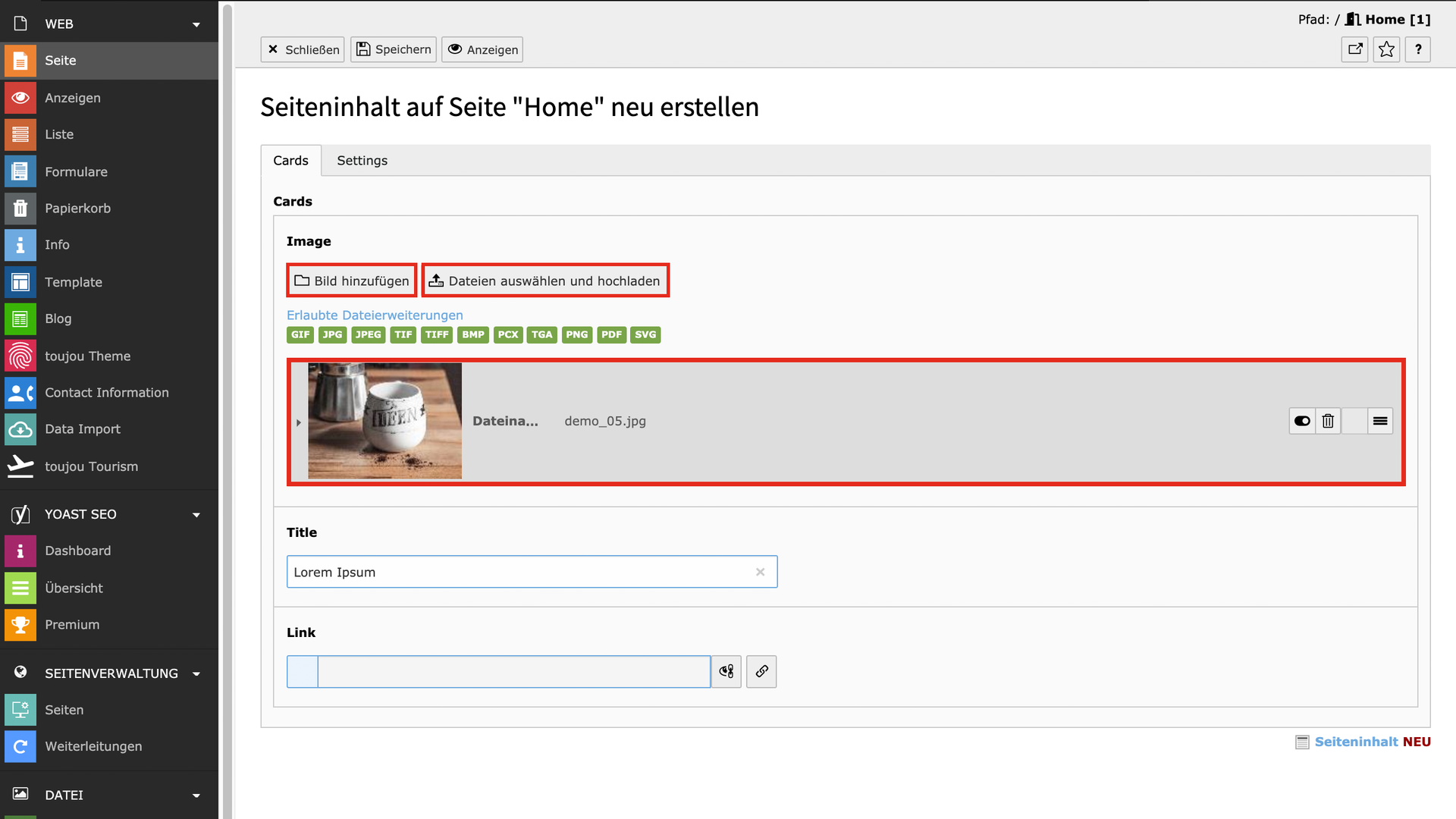The width and height of the screenshot is (1456, 819).
Task: Click the question mark help icon
Action: [x=1418, y=49]
